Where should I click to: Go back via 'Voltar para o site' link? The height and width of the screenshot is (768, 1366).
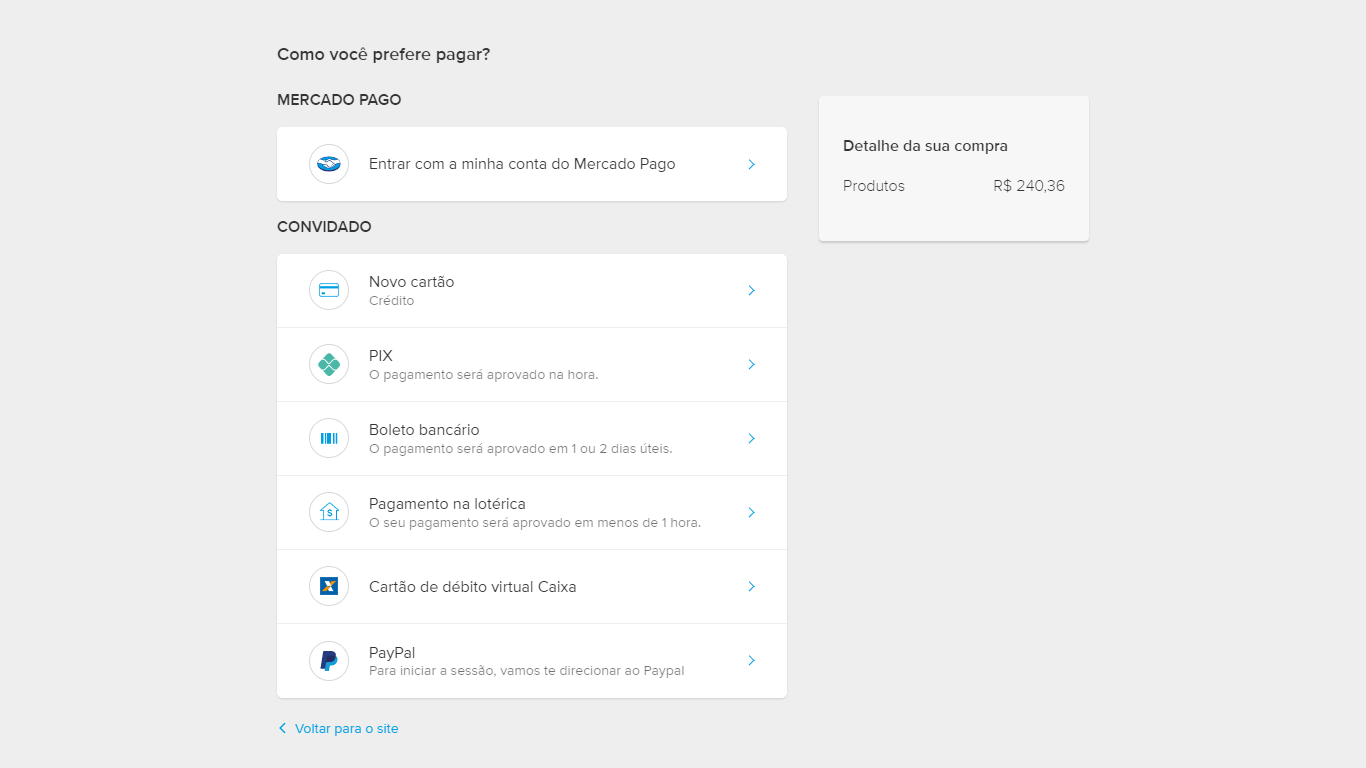[x=346, y=729]
